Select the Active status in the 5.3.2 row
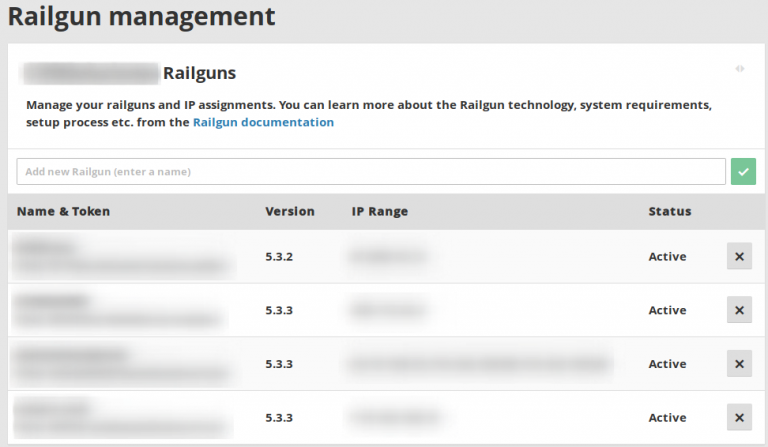Viewport: 768px width, 447px height. pos(667,257)
